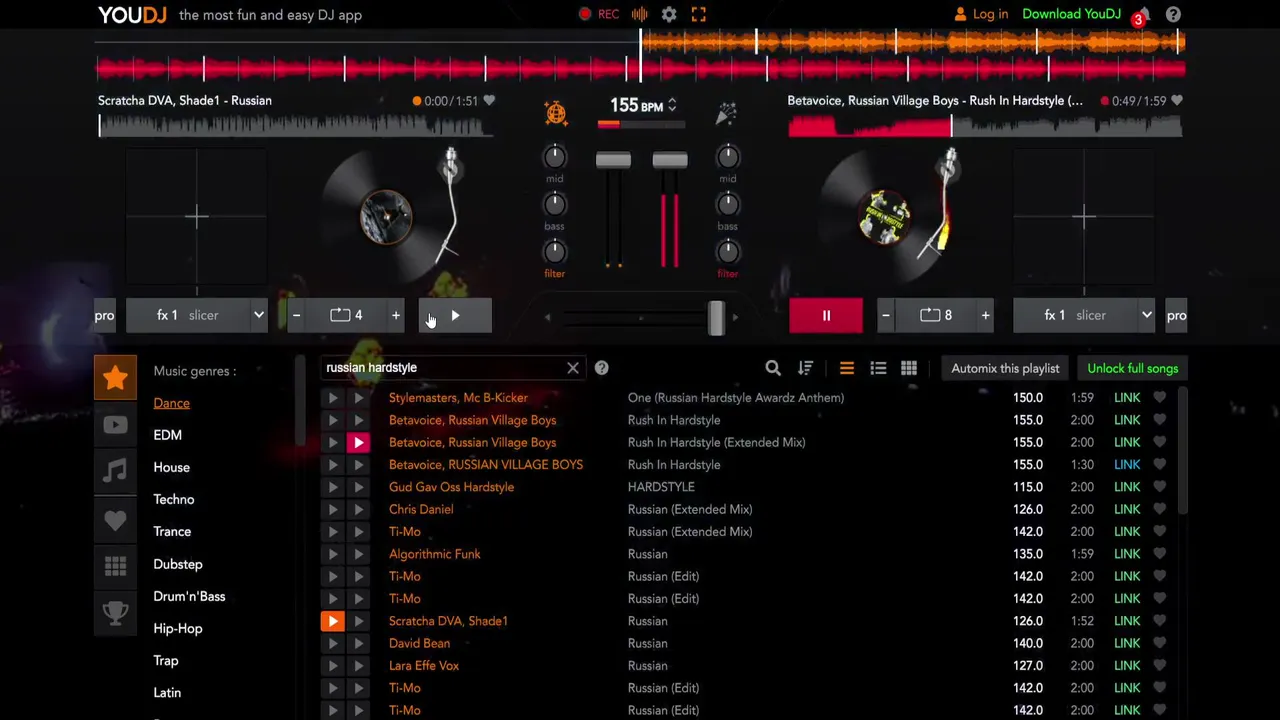Click the automix wand icon right of BPM
The image size is (1280, 720).
coord(726,113)
